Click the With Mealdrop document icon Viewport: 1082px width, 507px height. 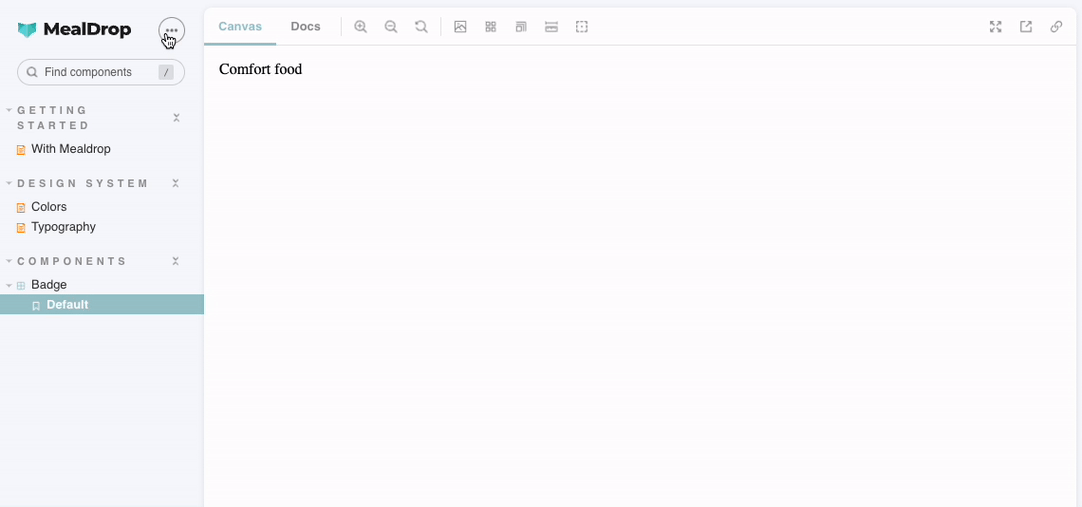(x=21, y=150)
